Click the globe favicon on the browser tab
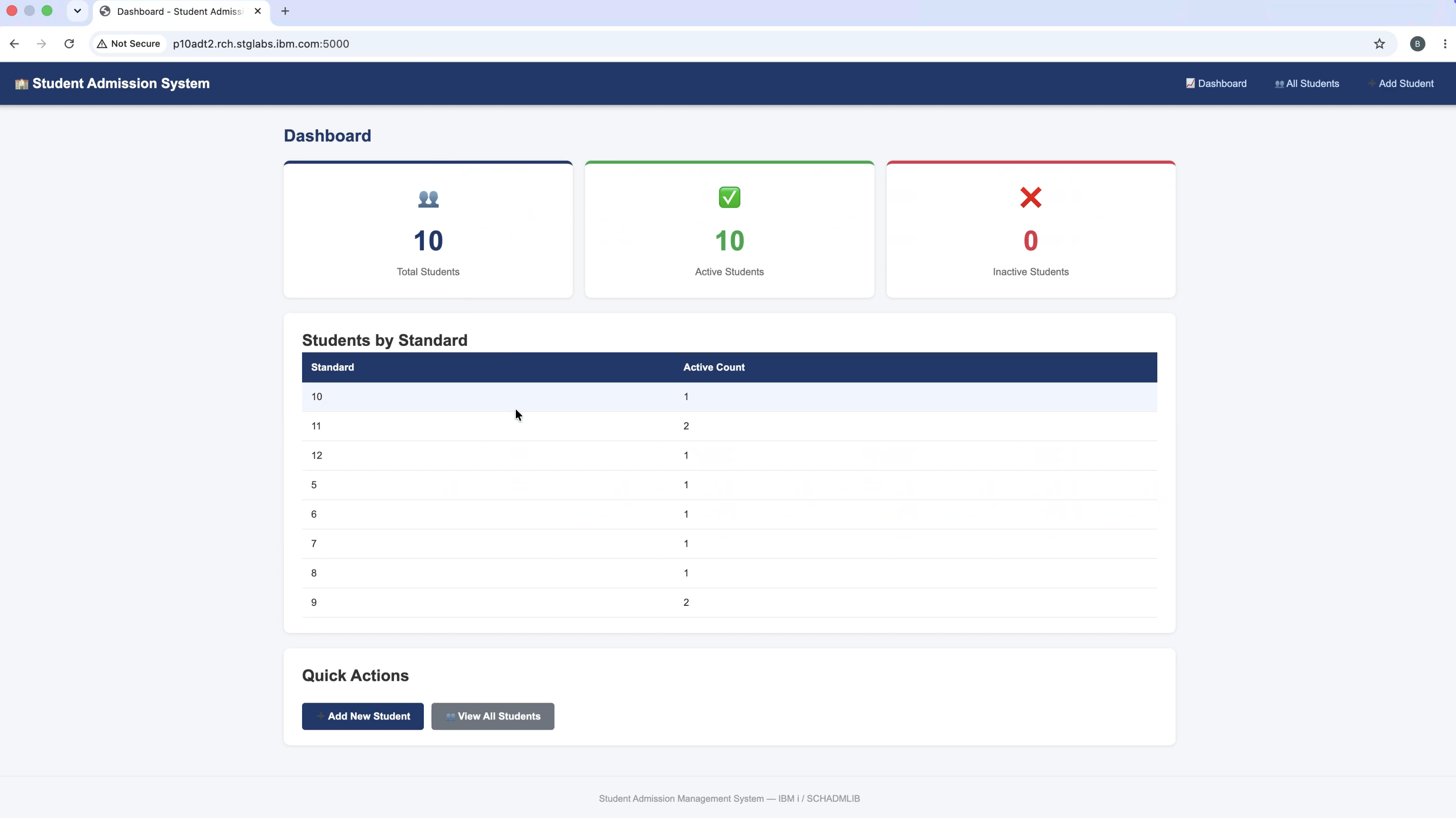This screenshot has height=818, width=1456. point(105,11)
